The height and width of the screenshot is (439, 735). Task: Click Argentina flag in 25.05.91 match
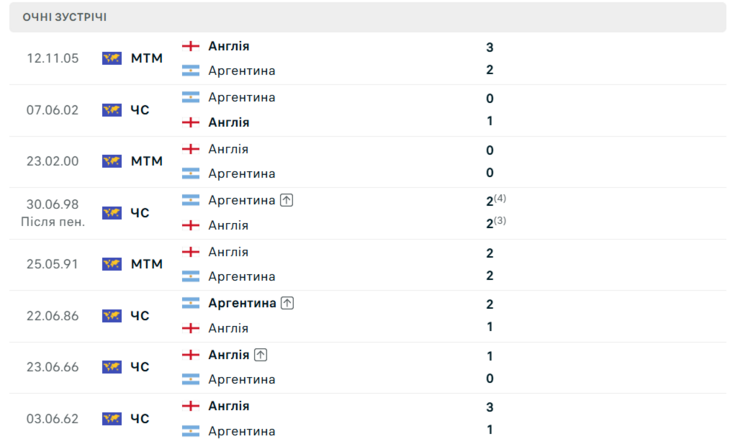point(190,276)
